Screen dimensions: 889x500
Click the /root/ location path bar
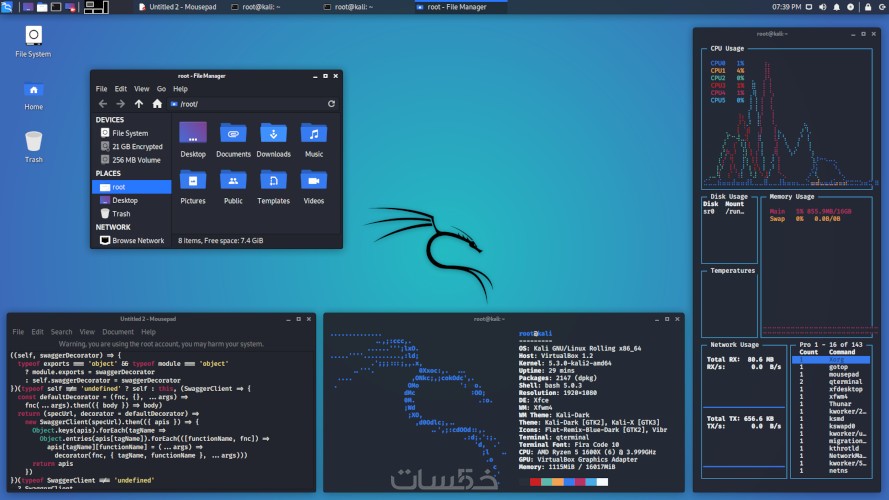tap(247, 104)
